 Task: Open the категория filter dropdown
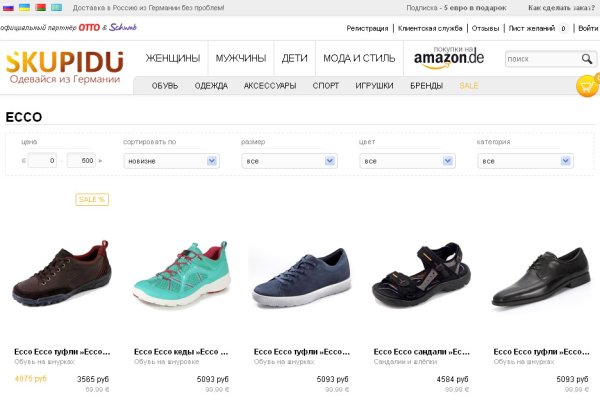tap(525, 160)
